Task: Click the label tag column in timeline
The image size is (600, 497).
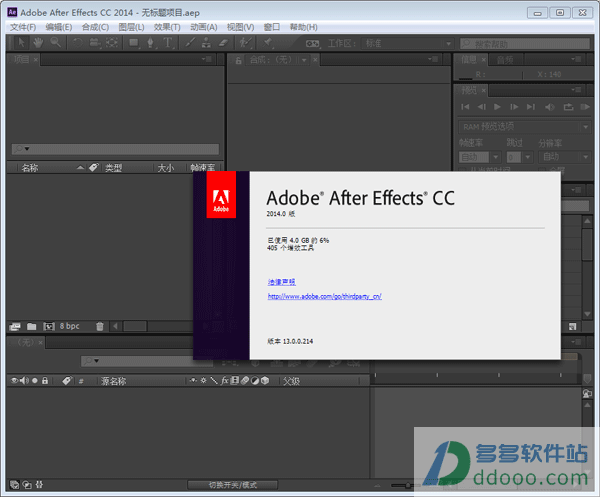Action: tap(67, 381)
